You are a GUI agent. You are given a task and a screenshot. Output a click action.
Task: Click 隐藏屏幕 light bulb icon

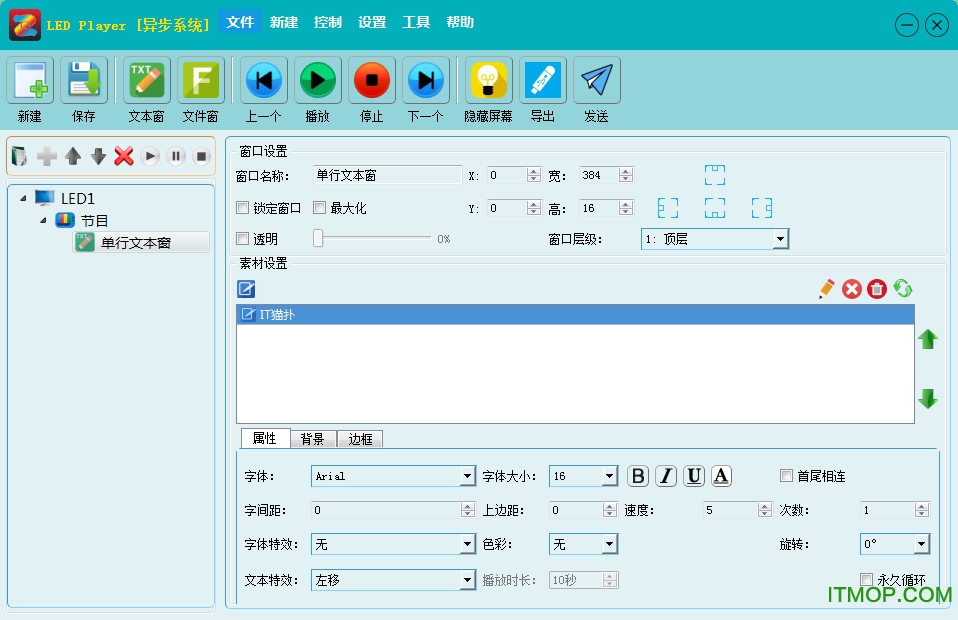coord(488,80)
